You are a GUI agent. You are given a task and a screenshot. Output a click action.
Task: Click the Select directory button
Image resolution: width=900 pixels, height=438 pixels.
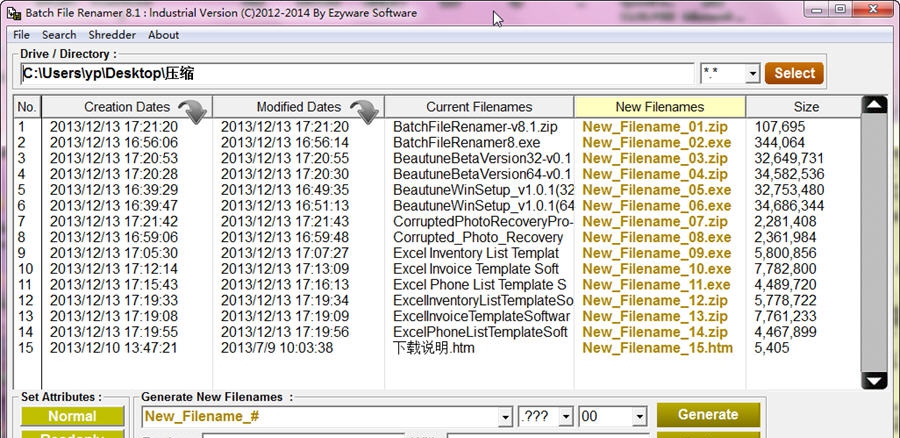click(794, 73)
